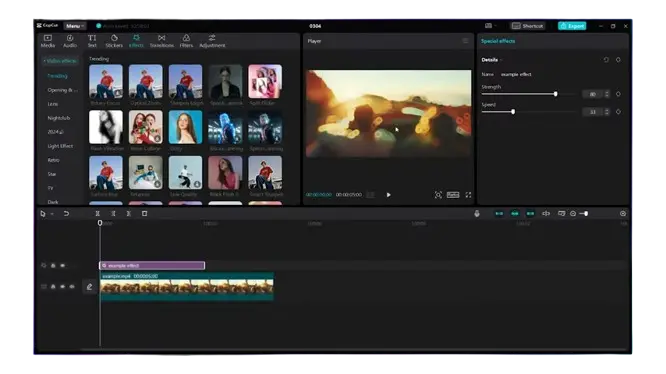Screen dimensions: 666x374
Task: Select the Trending effects category
Action: point(57,76)
